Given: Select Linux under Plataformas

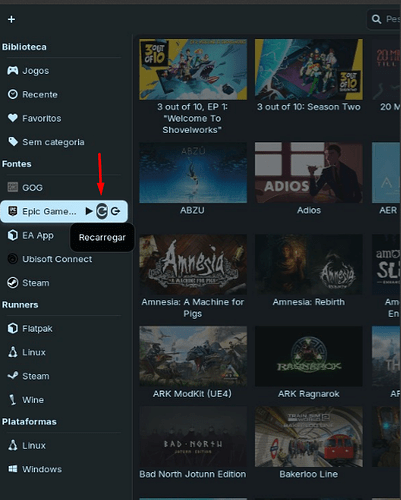Looking at the screenshot, I should [x=63, y=446].
